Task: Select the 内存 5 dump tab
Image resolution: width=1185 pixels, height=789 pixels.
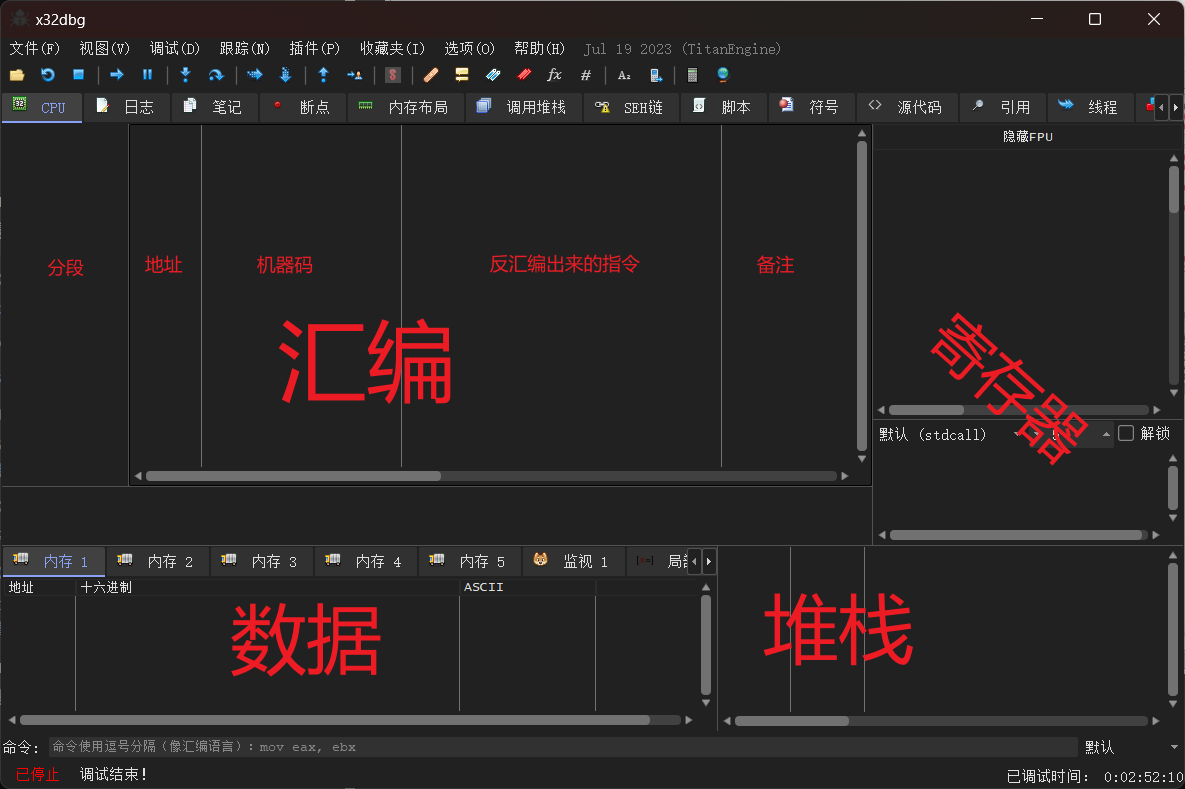Action: (470, 562)
